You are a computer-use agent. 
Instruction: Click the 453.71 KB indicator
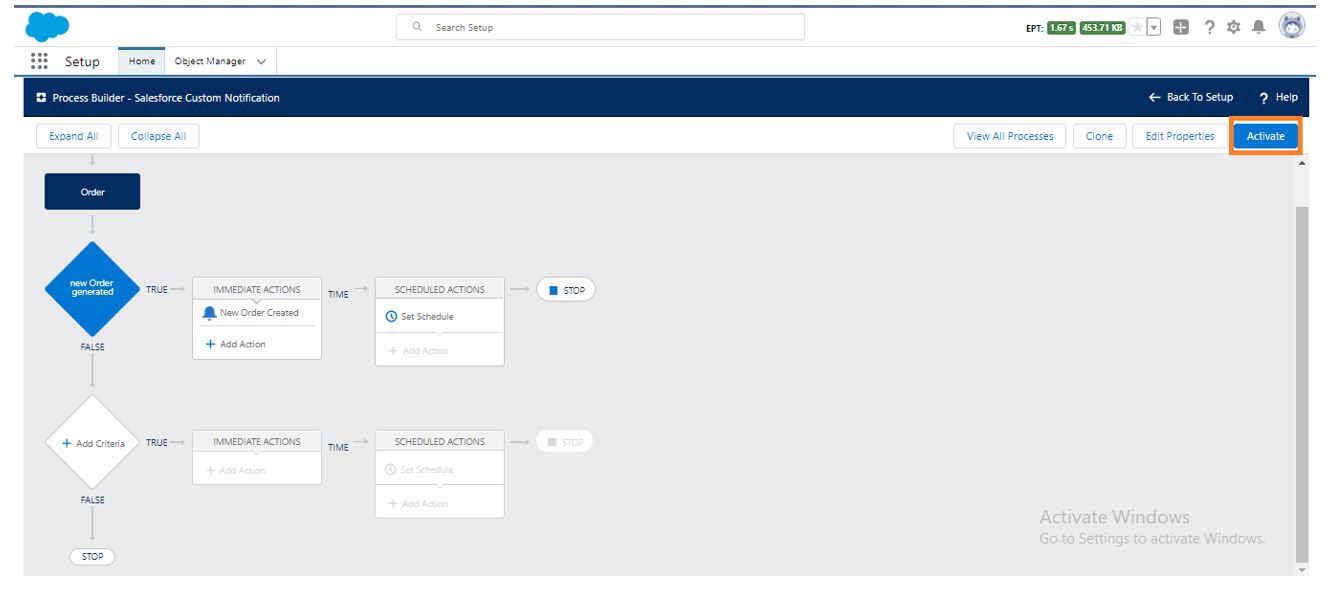(1102, 27)
